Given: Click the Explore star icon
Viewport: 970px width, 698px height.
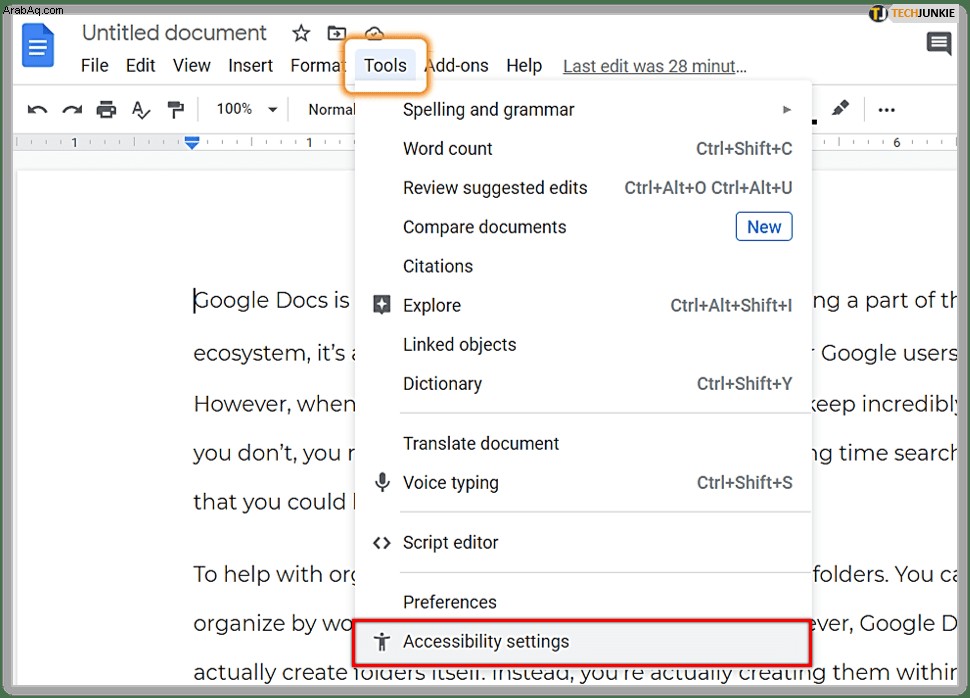Looking at the screenshot, I should tap(382, 304).
